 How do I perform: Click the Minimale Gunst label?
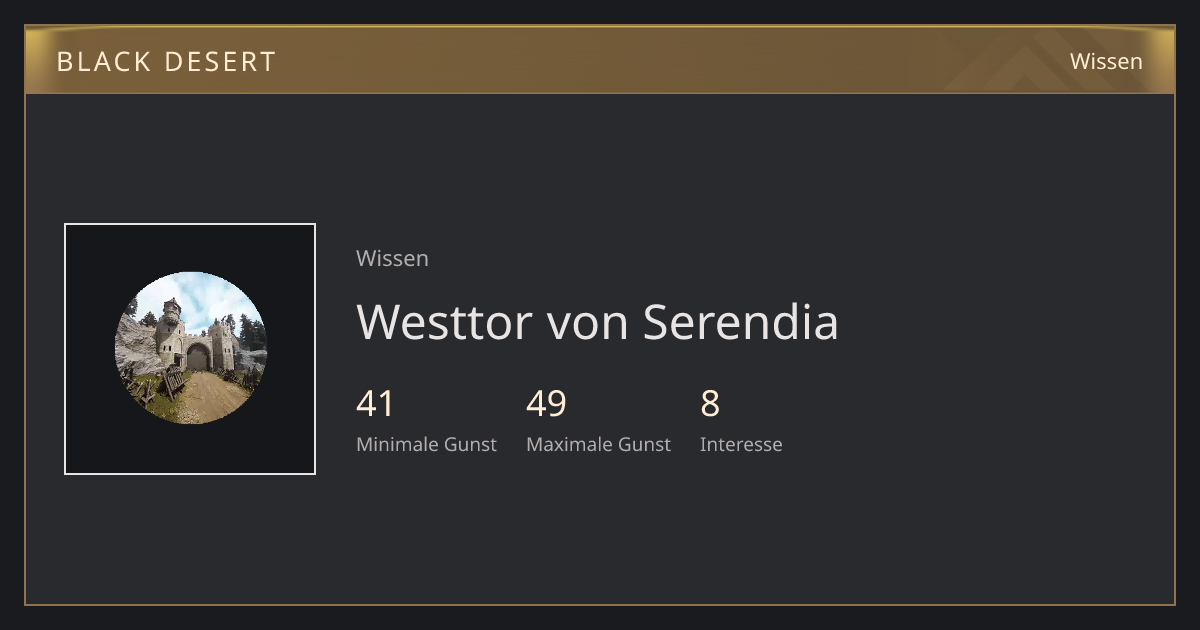426,444
